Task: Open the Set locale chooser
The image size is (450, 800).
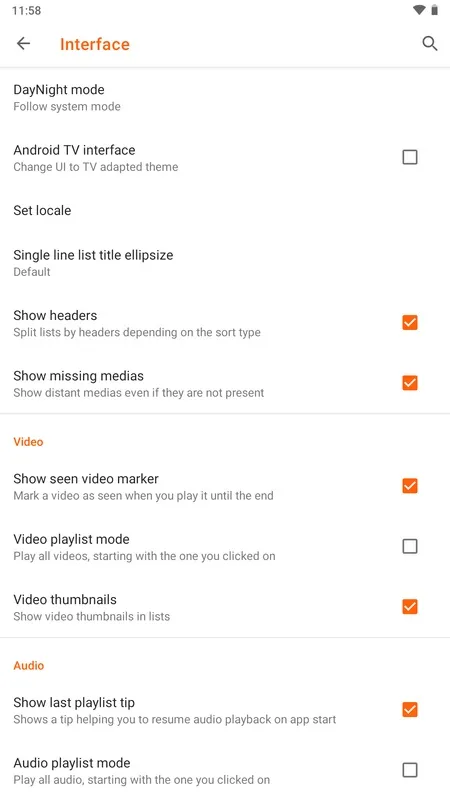Action: 225,210
